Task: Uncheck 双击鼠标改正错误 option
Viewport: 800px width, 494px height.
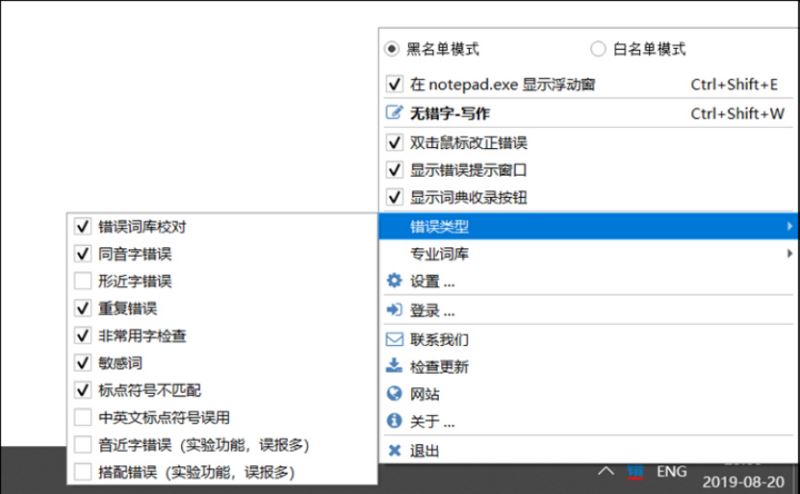Action: tap(394, 142)
